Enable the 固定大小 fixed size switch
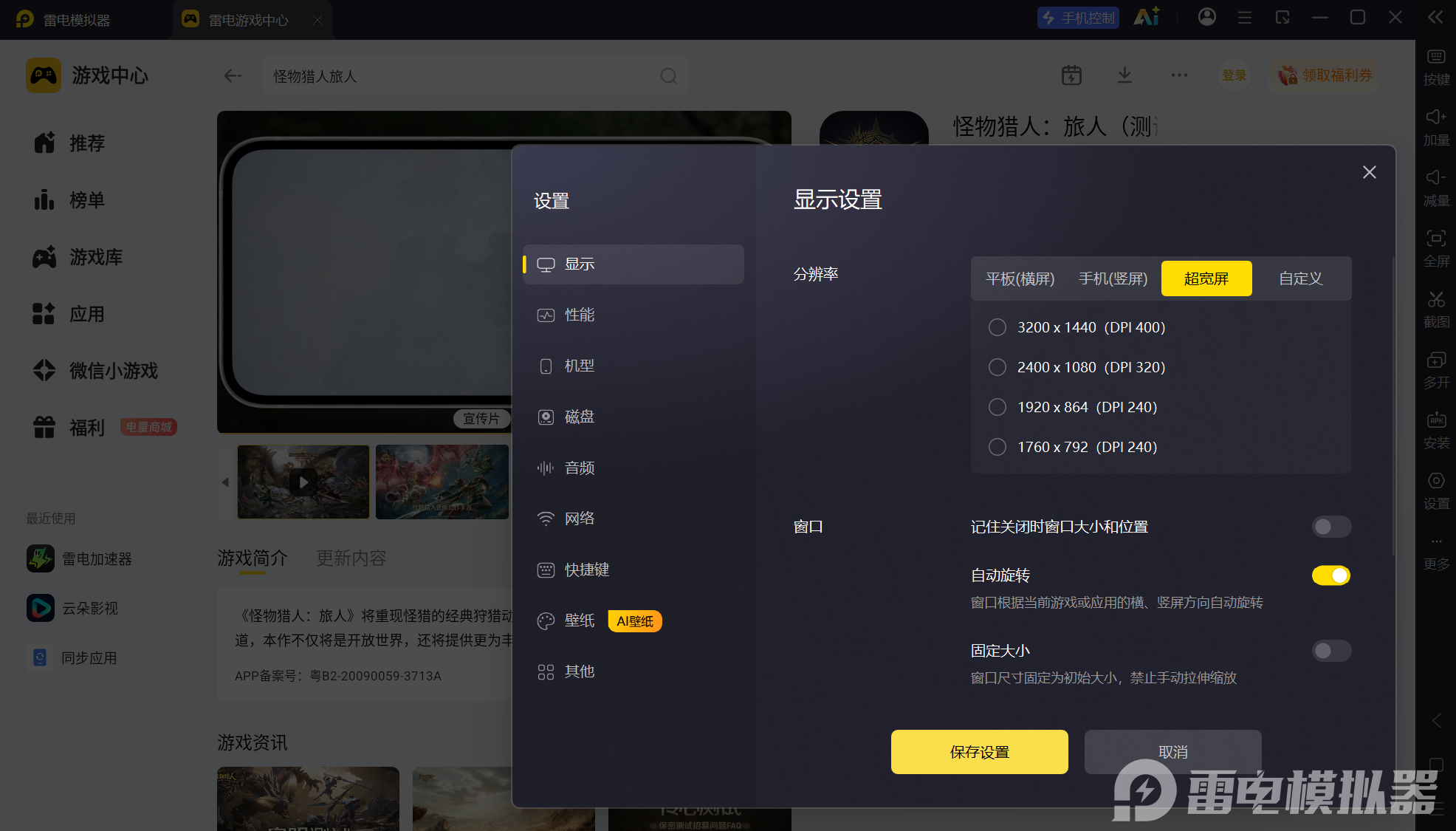This screenshot has width=1456, height=831. pyautogui.click(x=1331, y=651)
